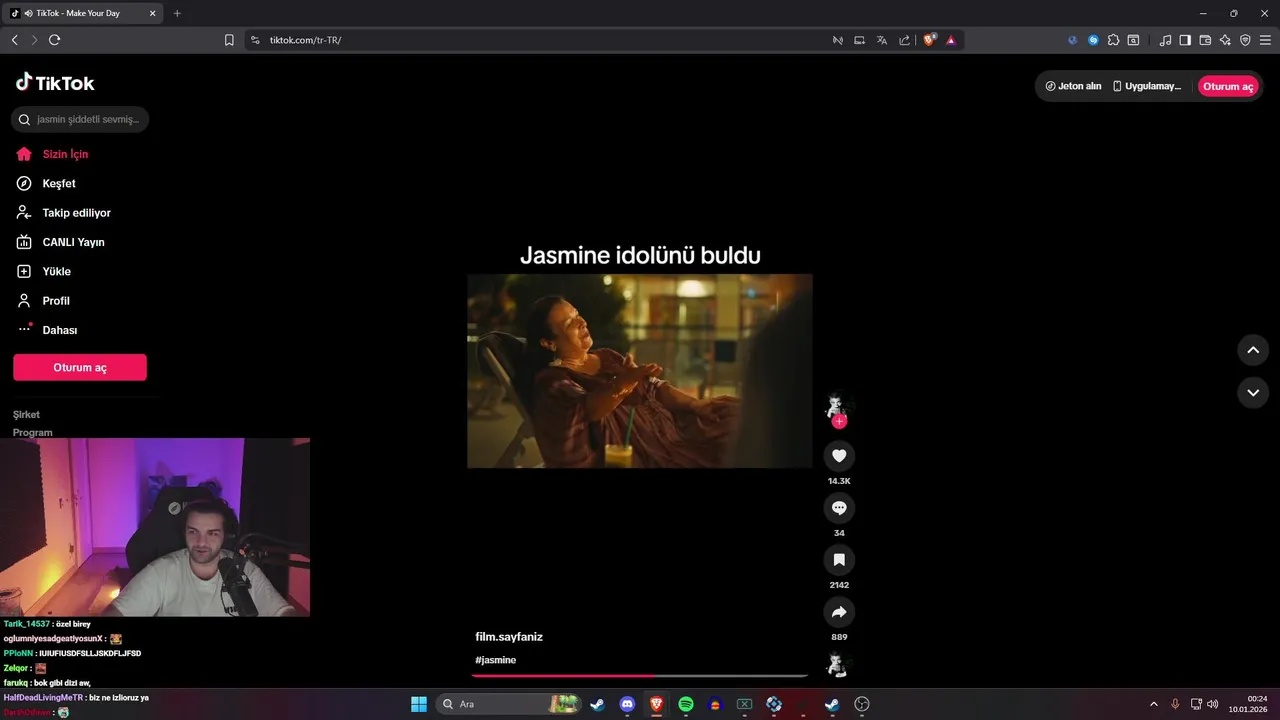Go to previous video with up arrow
Image resolution: width=1280 pixels, height=720 pixels.
tap(1253, 350)
